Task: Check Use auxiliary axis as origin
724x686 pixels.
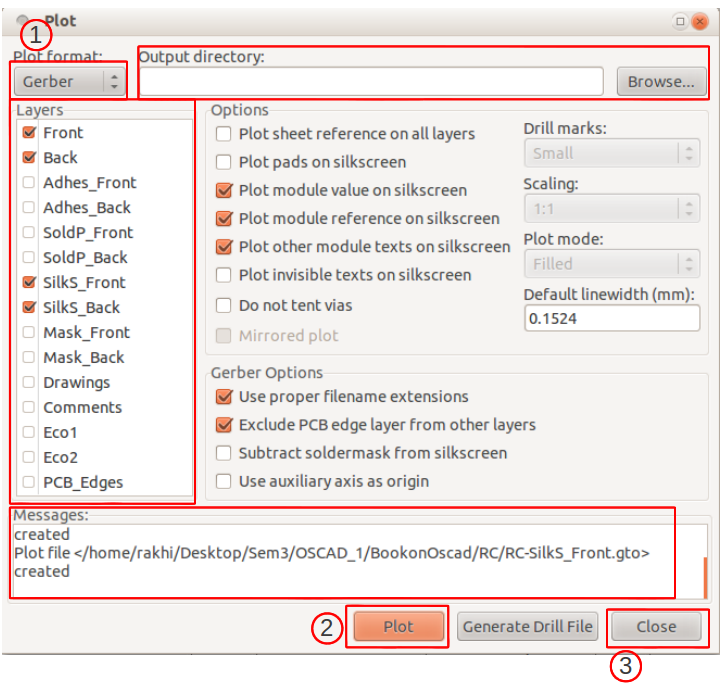Action: click(x=224, y=481)
